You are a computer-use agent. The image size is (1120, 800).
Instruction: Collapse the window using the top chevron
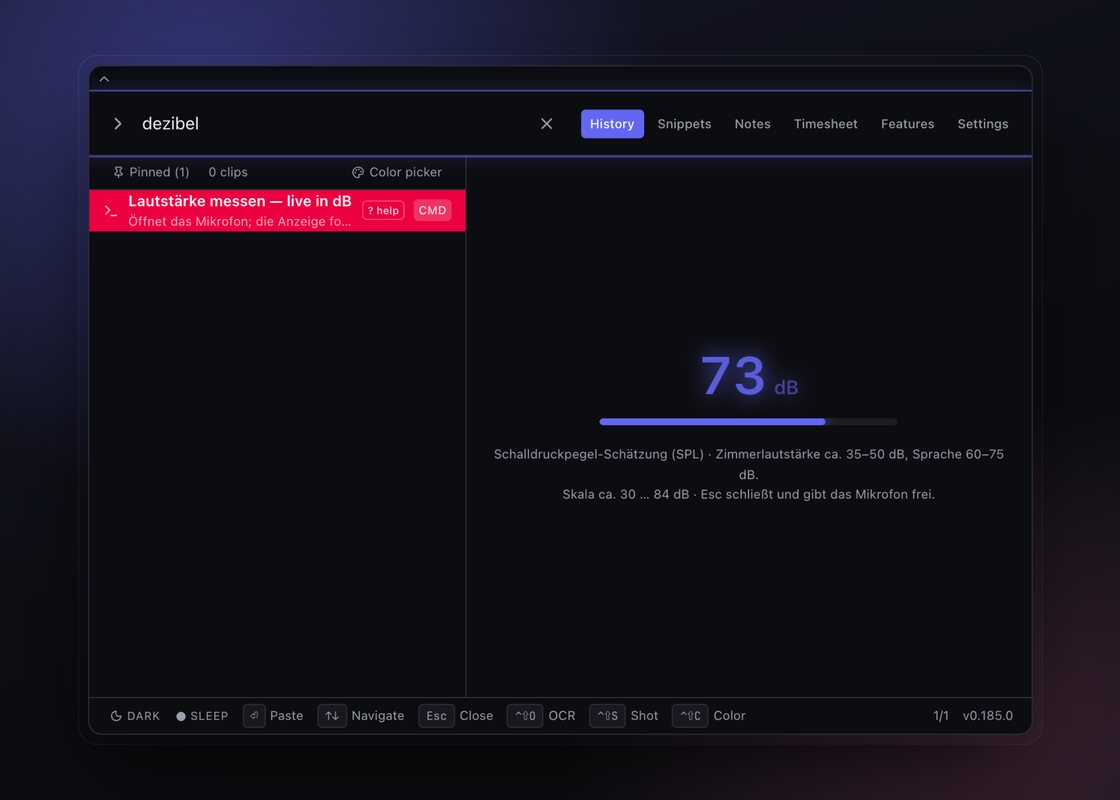tap(104, 79)
